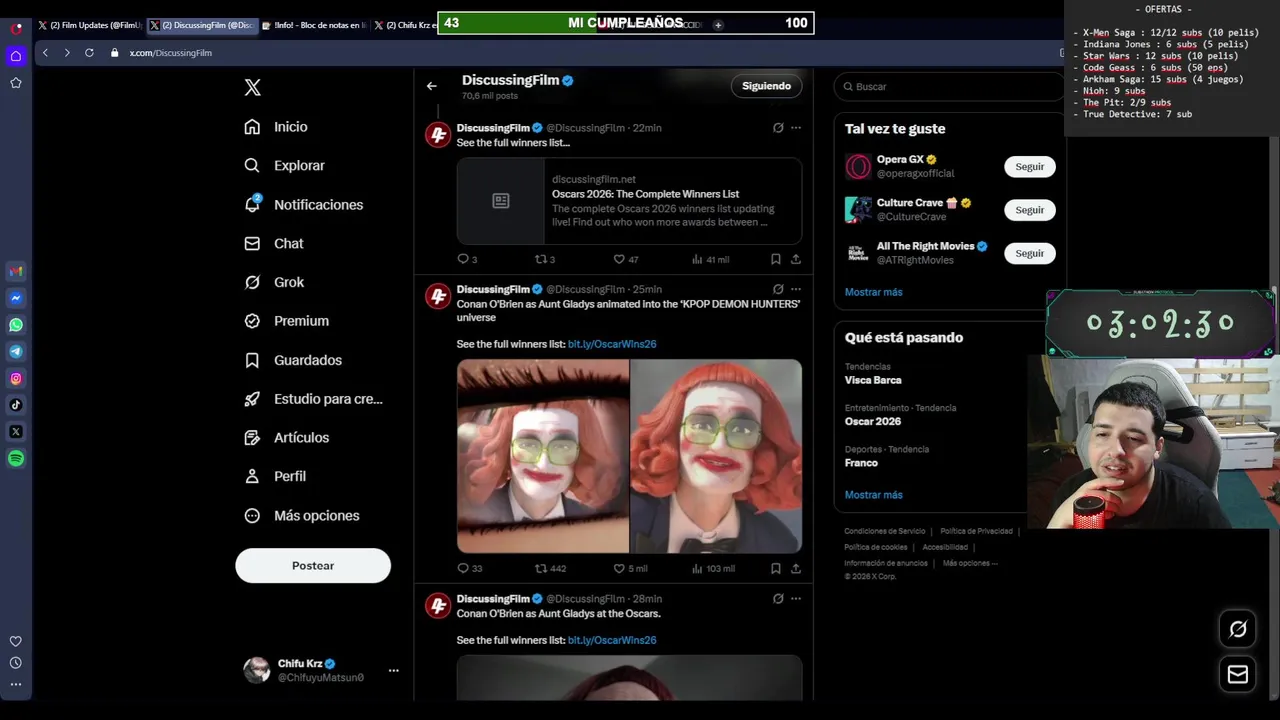Bookmark the KPOP Demon Hunters post
This screenshot has height=720, width=1280.
pos(775,568)
